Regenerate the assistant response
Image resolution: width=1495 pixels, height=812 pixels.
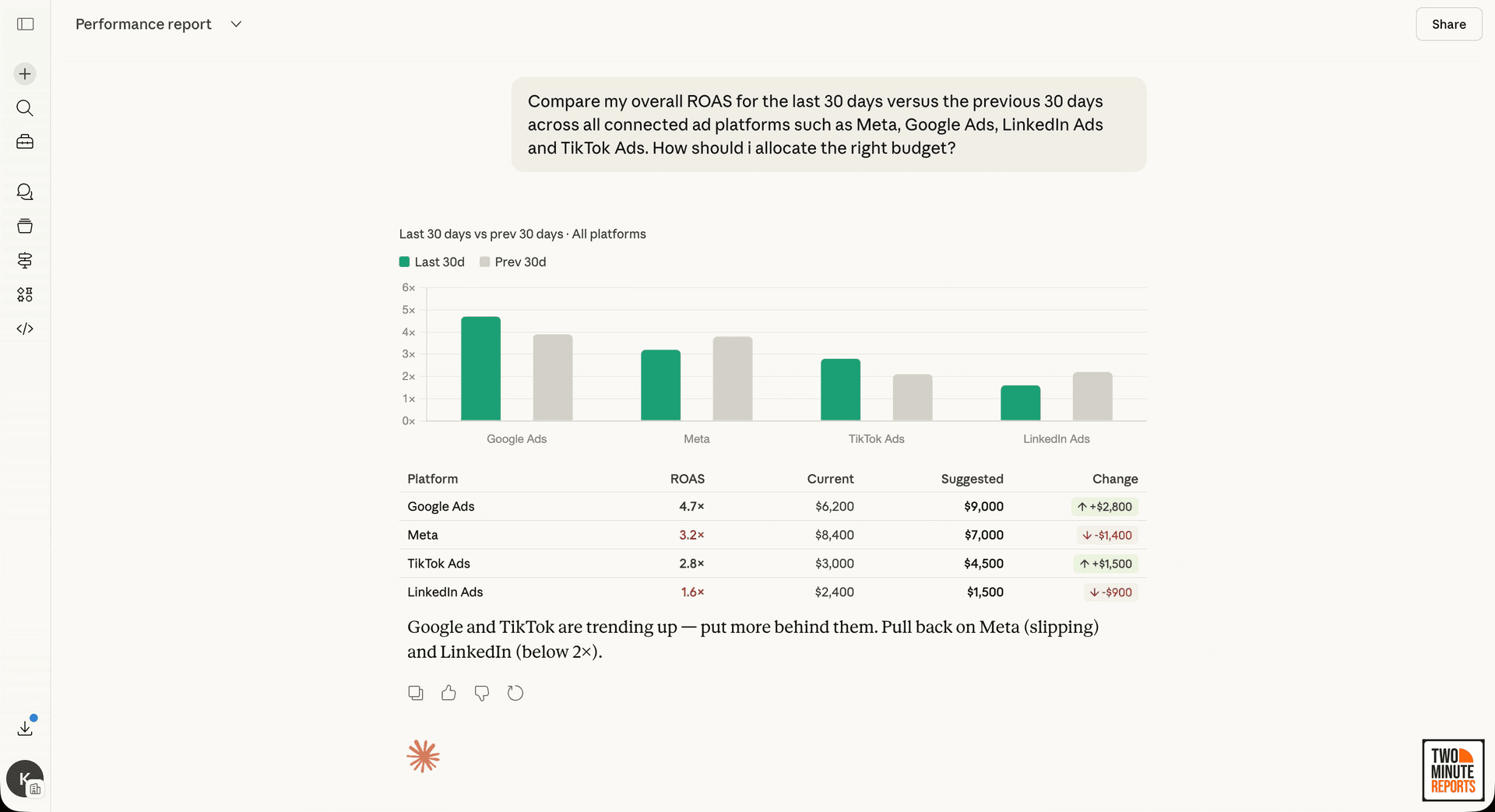click(x=515, y=693)
